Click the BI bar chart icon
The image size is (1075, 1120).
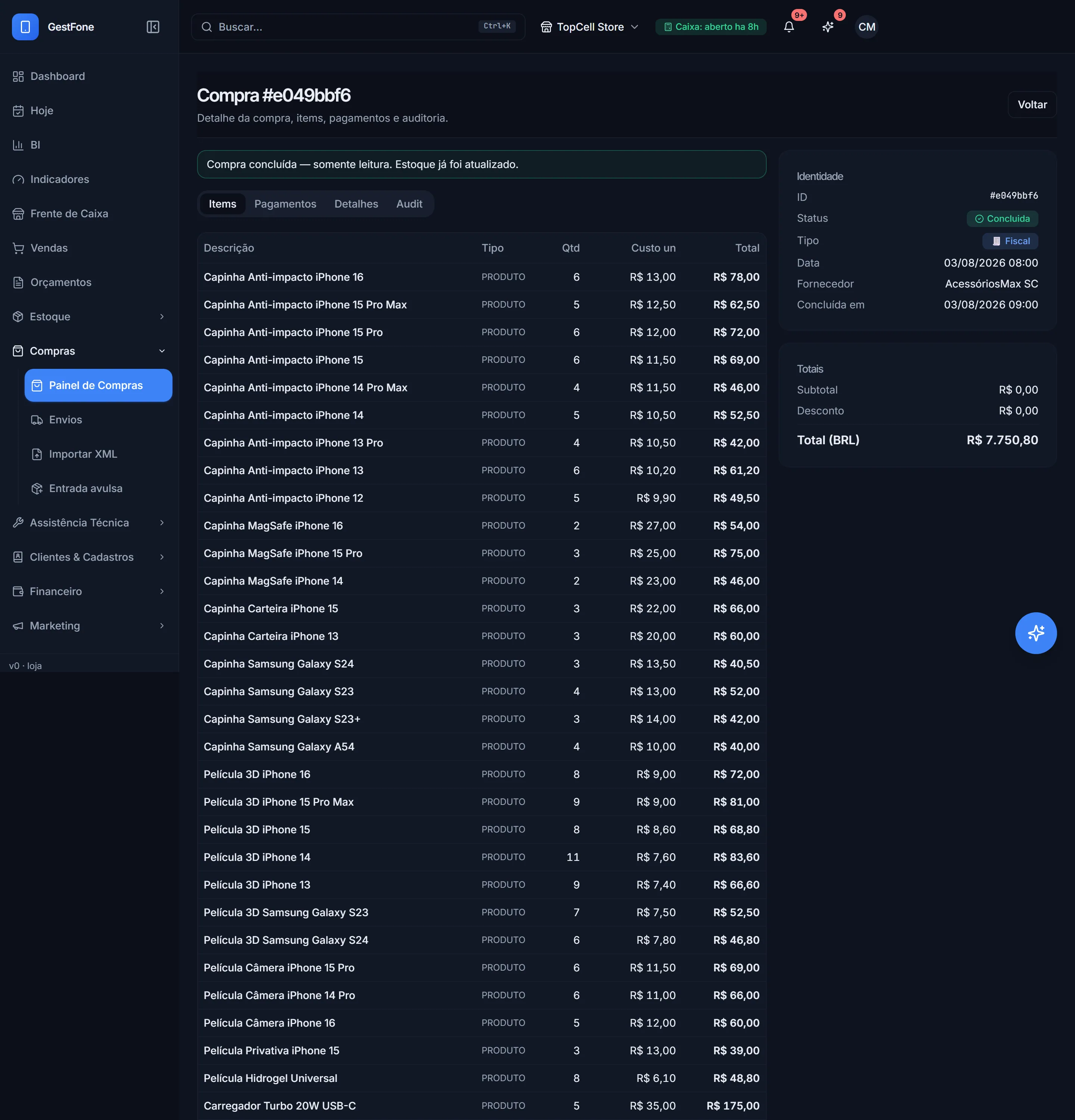click(18, 145)
